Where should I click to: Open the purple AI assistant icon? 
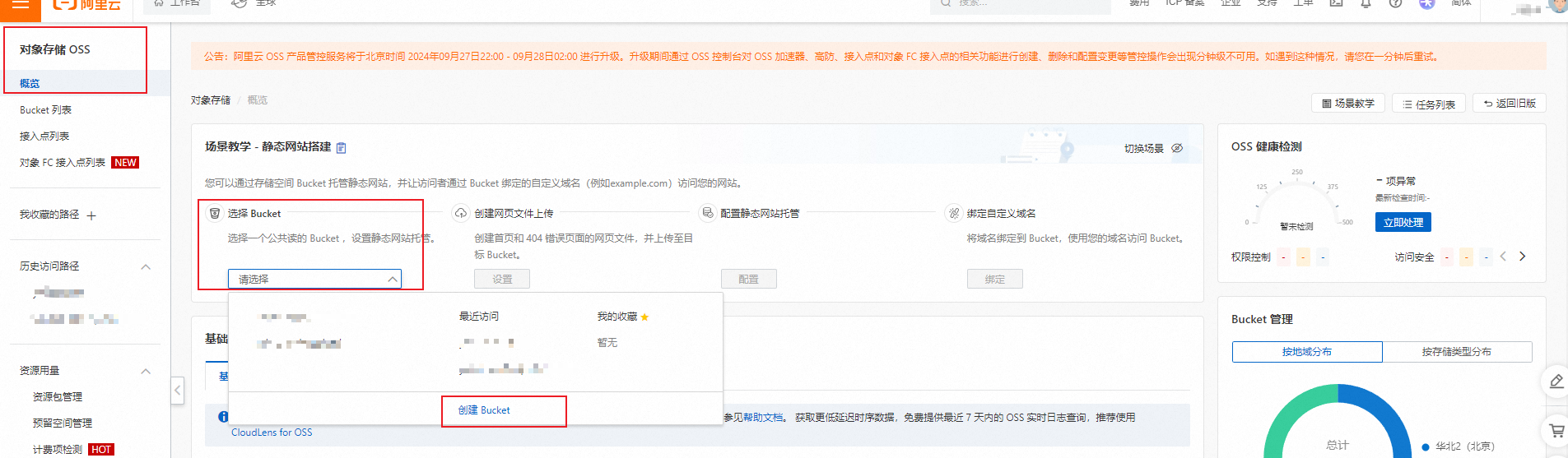point(1426,3)
